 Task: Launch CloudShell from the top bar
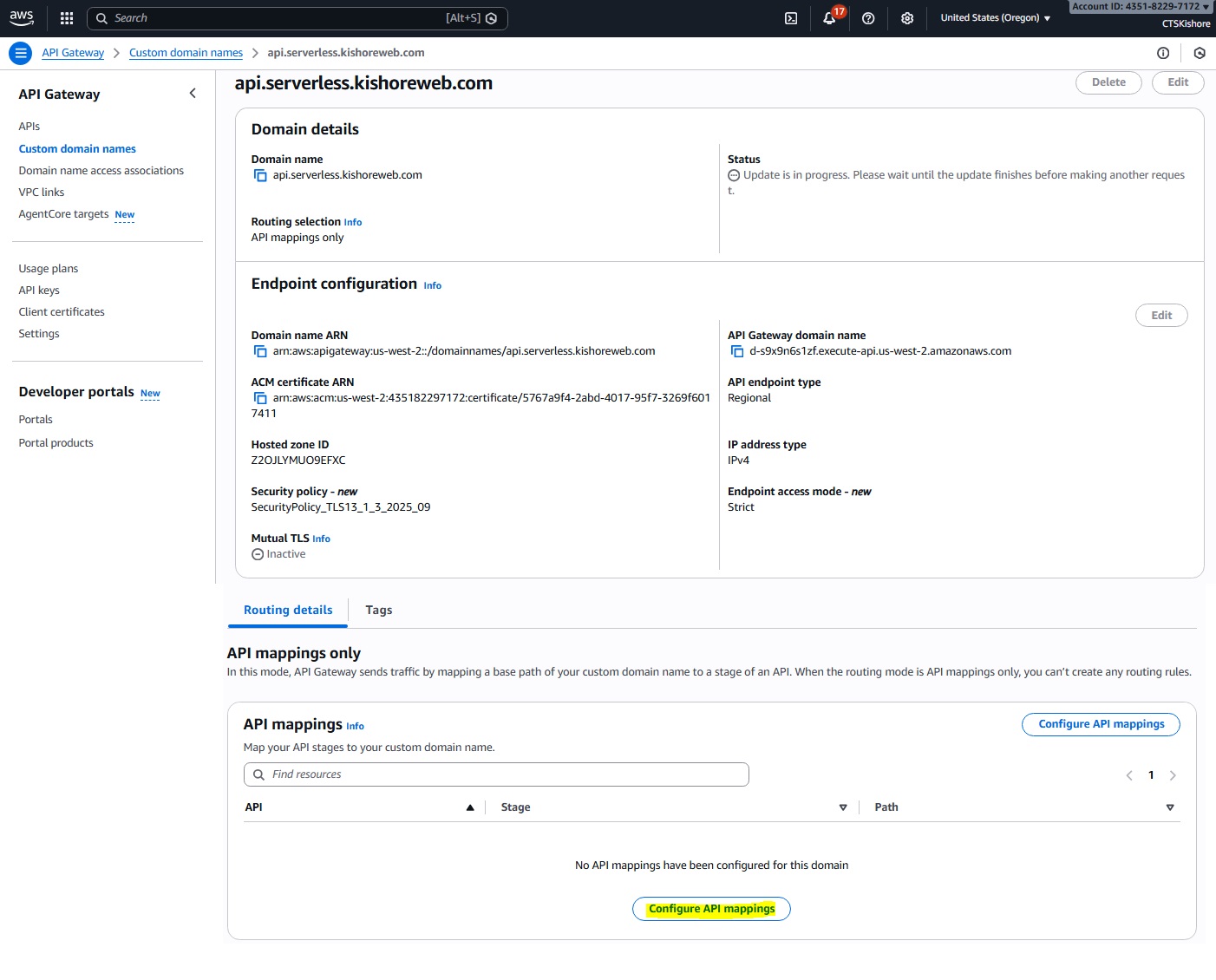791,18
